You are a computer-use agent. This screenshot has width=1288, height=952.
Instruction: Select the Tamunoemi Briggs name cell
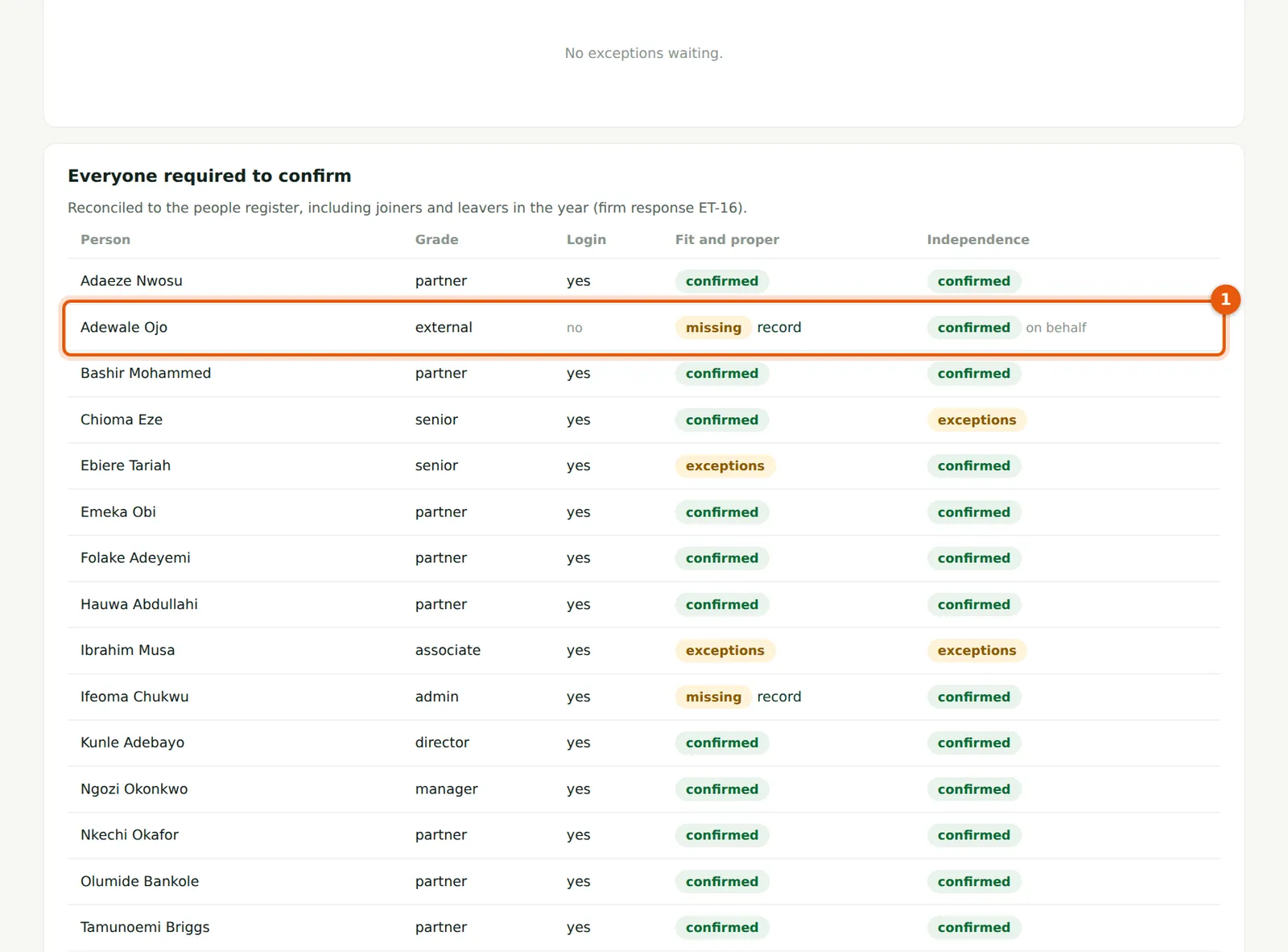point(145,927)
